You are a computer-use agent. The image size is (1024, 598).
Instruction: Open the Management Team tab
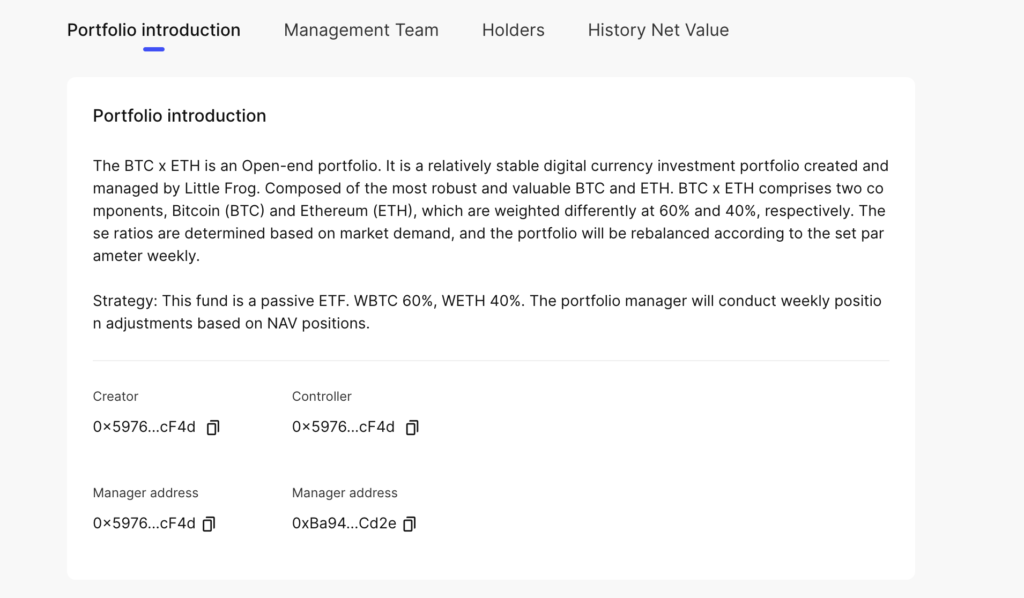click(x=361, y=30)
